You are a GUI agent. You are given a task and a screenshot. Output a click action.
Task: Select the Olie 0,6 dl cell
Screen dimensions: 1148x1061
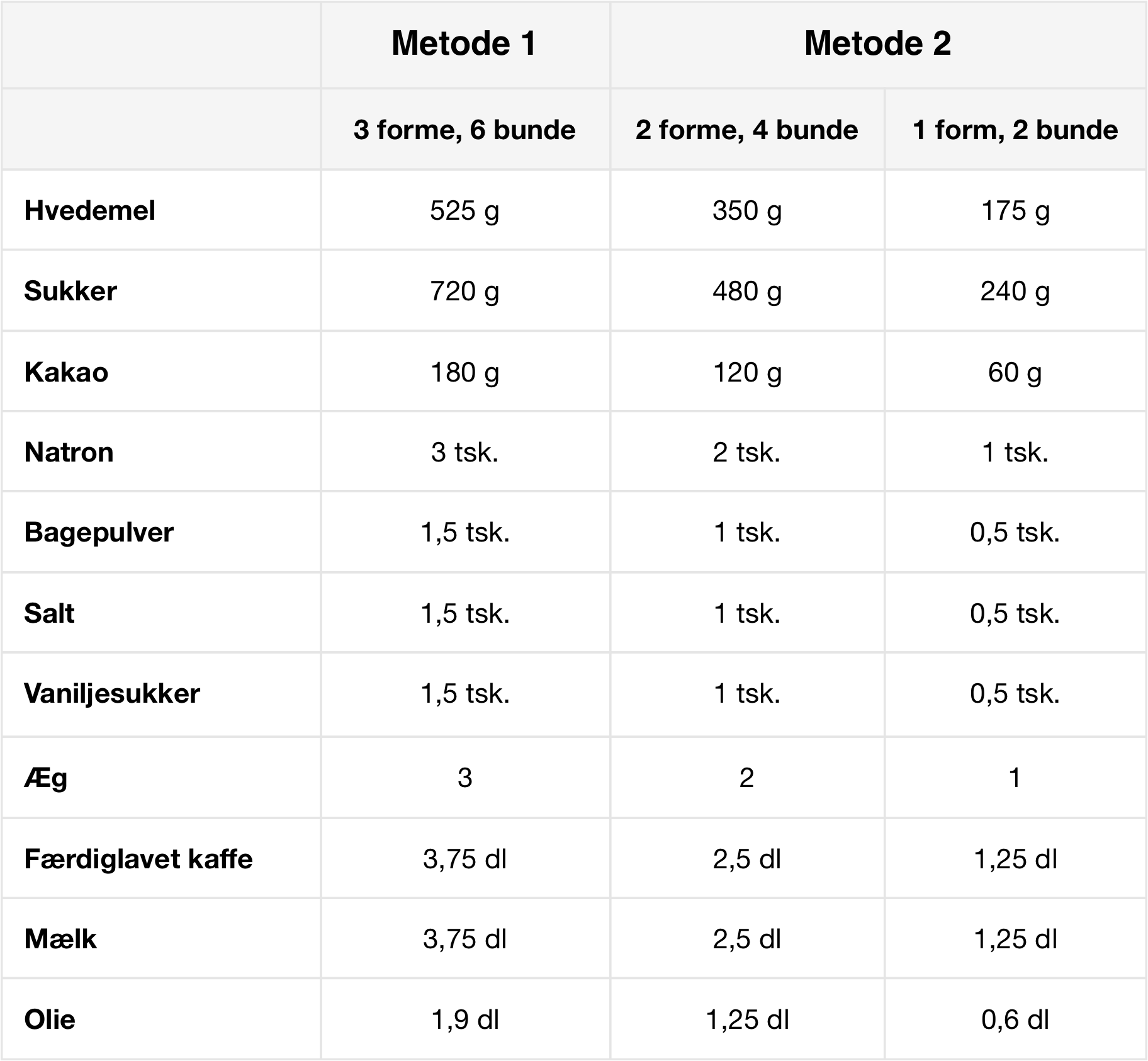(x=1015, y=1020)
